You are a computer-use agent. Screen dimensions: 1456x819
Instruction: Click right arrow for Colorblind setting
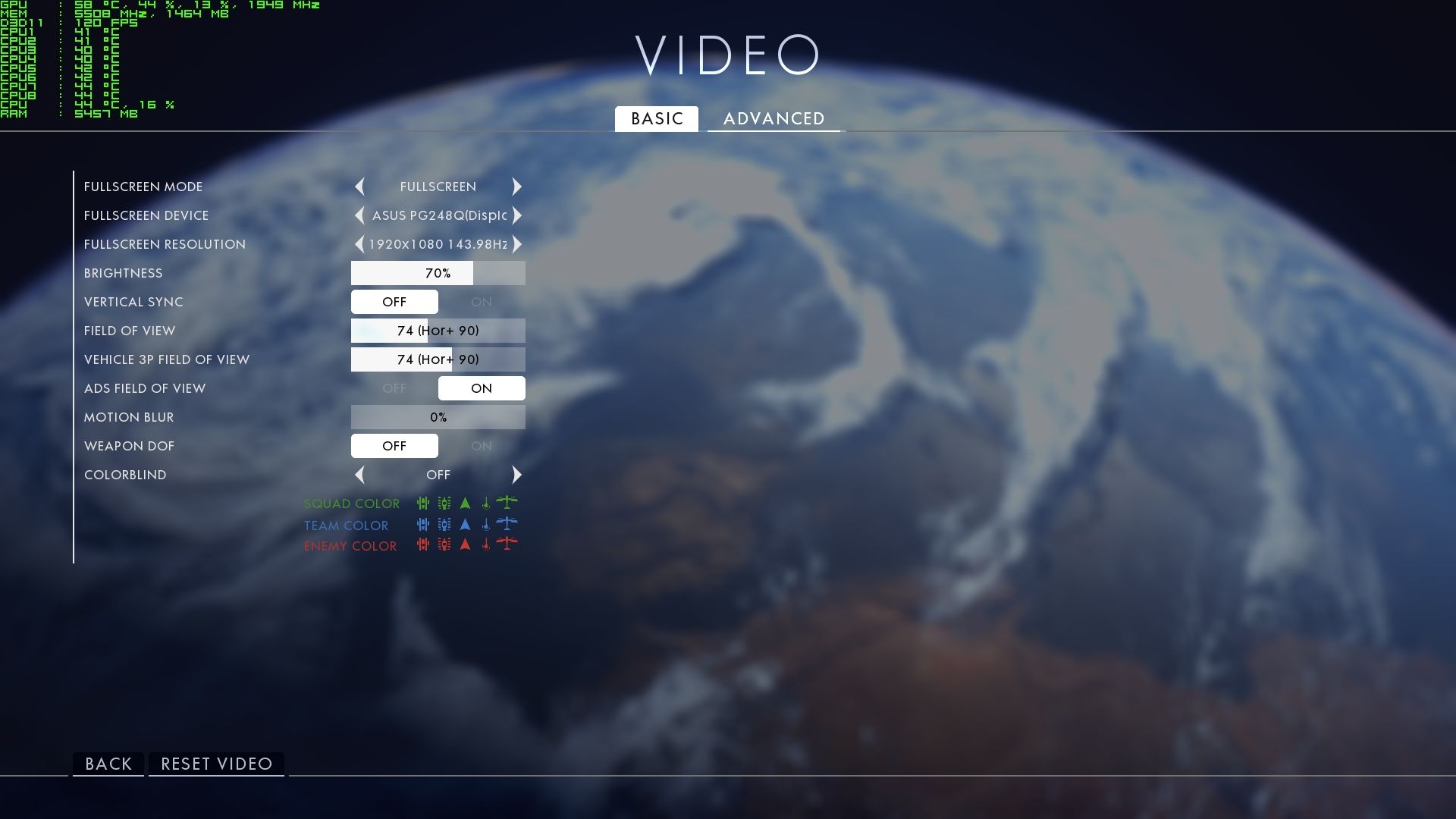pyautogui.click(x=517, y=475)
